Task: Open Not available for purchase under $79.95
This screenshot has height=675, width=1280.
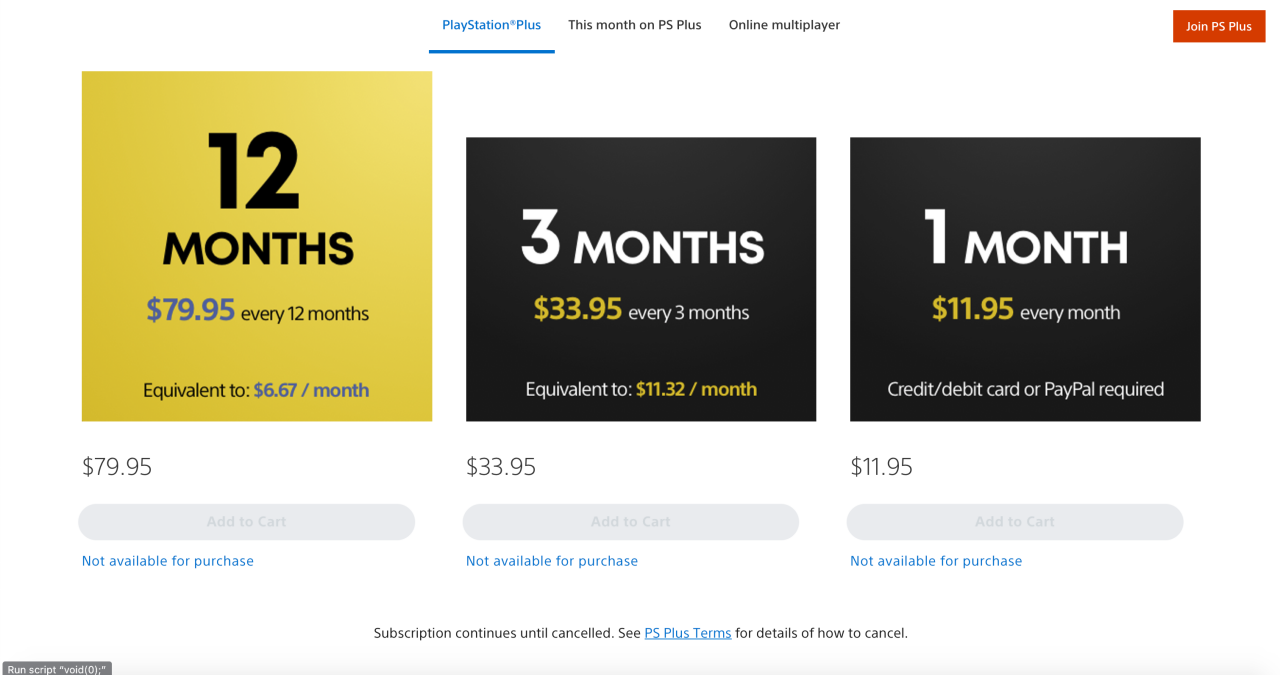Action: 168,561
